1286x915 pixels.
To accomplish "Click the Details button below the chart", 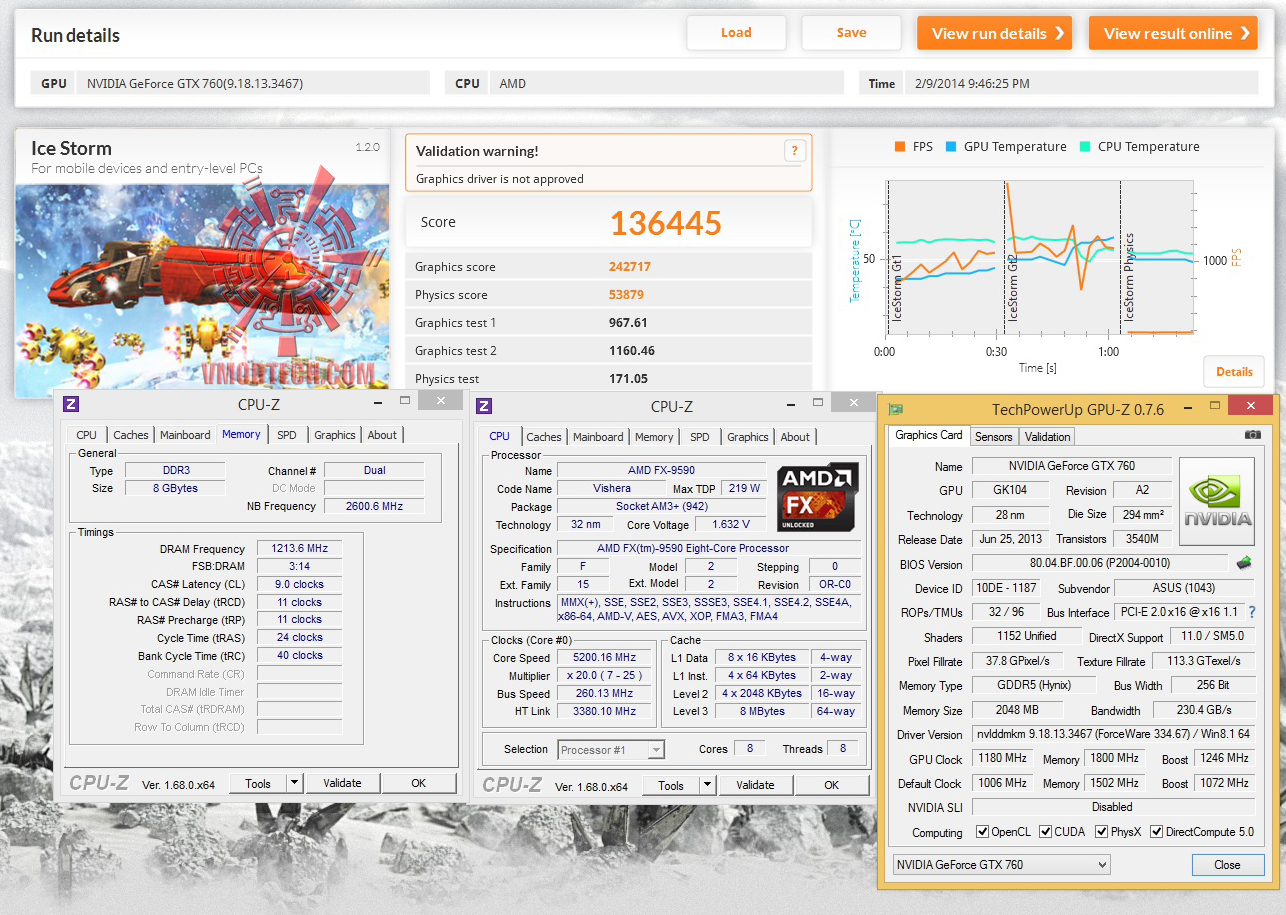I will coord(1234,372).
